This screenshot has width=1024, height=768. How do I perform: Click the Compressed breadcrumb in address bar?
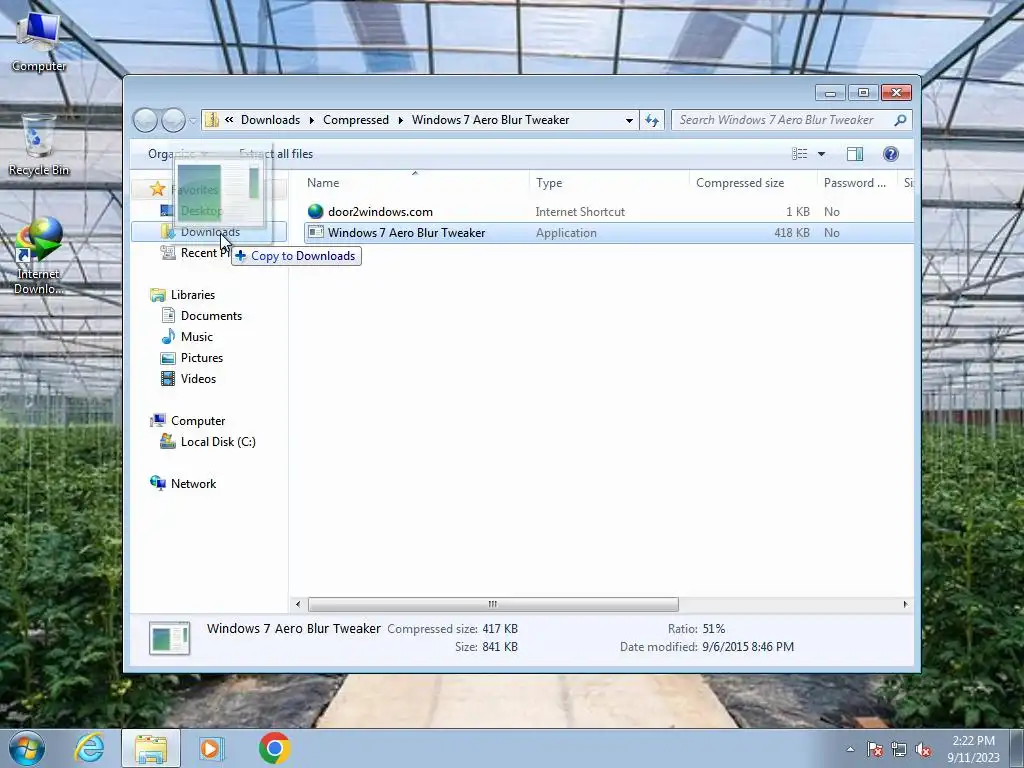(356, 120)
